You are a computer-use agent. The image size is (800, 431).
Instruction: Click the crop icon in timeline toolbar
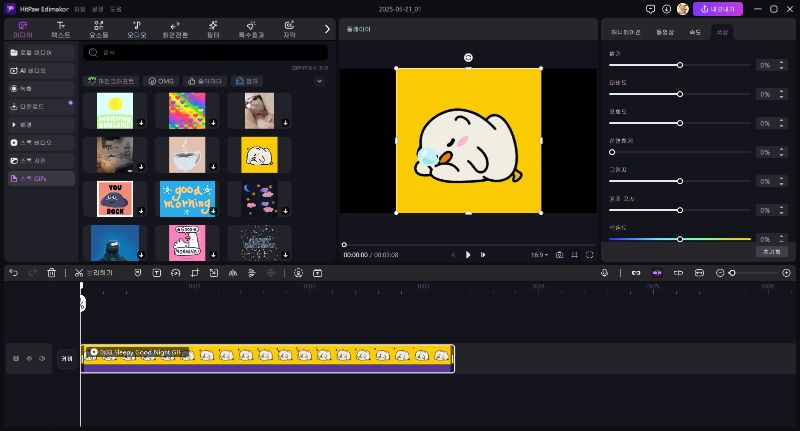tap(194, 273)
